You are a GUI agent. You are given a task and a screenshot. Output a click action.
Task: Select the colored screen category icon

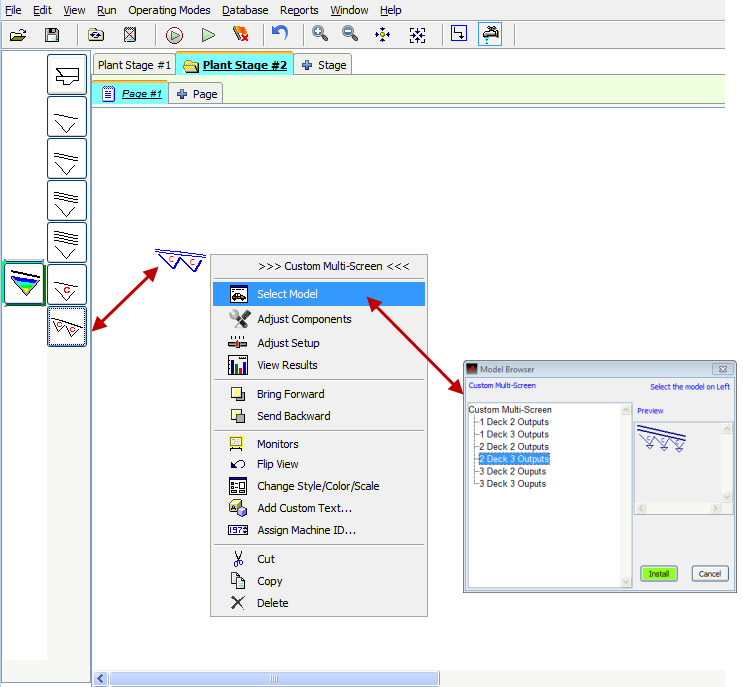24,284
